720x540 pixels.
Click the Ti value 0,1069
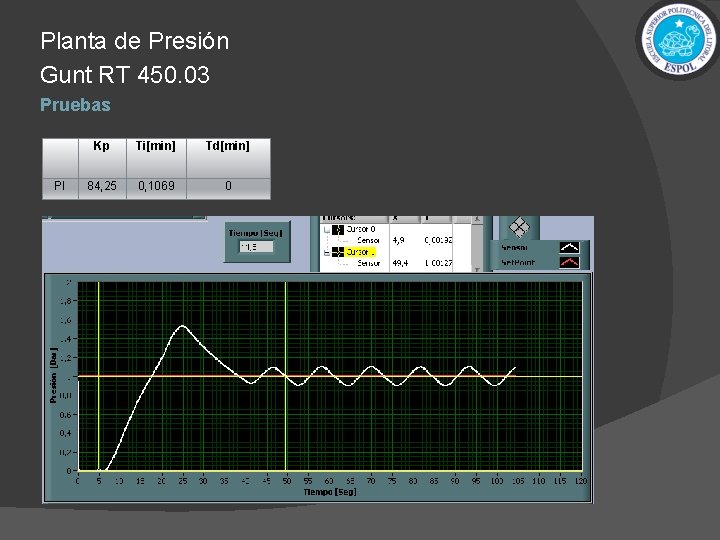click(156, 186)
